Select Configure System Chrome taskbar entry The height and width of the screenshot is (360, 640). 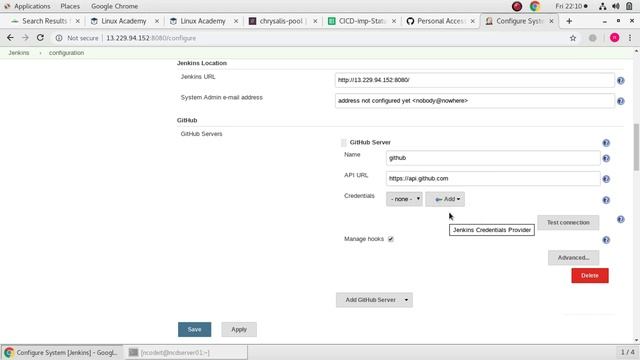pos(62,352)
